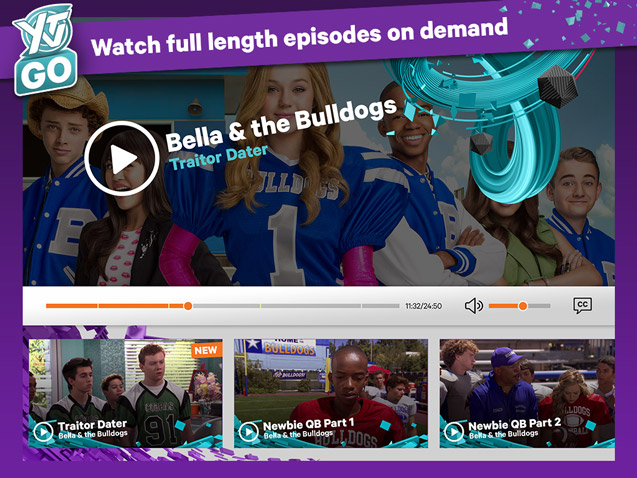Click 'Watch full length episodes on demand' heading
The width and height of the screenshot is (637, 478).
pyautogui.click(x=299, y=37)
